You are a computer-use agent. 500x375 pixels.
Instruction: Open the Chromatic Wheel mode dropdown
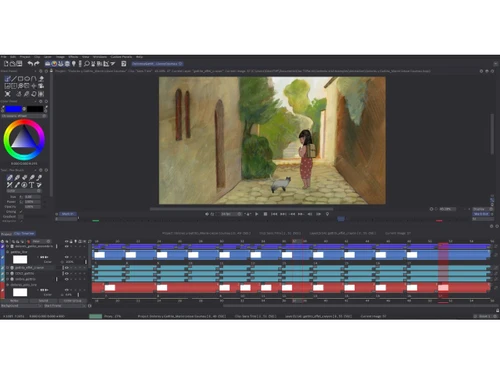(24, 116)
